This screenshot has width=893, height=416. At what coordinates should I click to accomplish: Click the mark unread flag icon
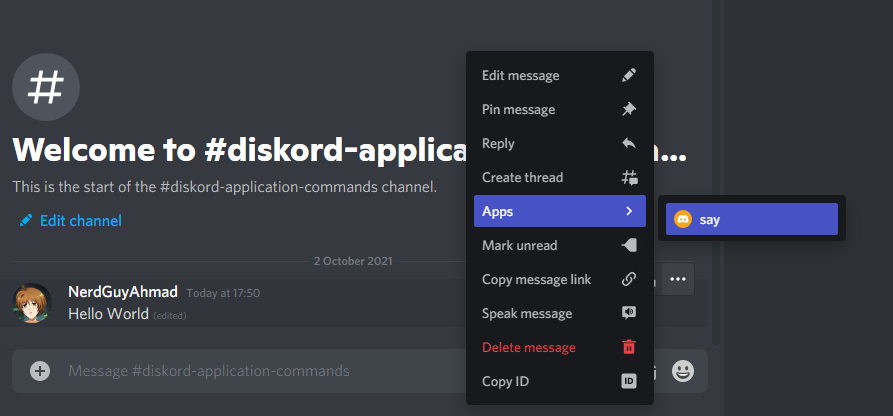pyautogui.click(x=629, y=246)
